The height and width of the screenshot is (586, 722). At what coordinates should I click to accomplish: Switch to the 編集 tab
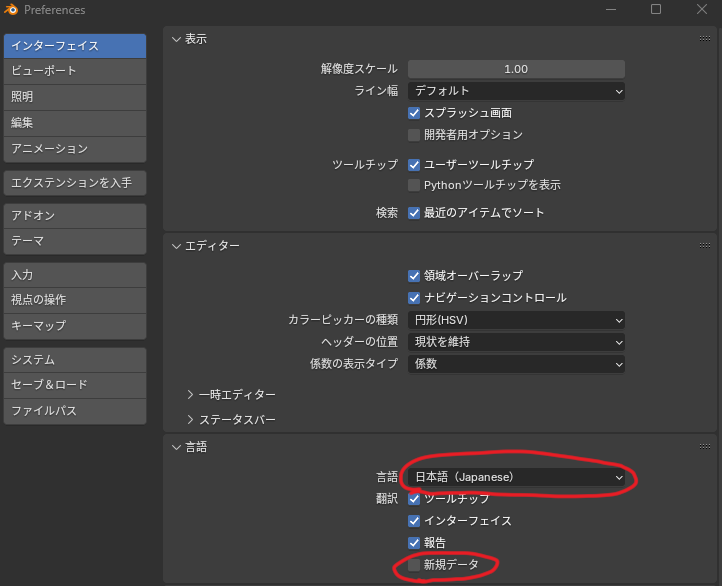[x=75, y=123]
